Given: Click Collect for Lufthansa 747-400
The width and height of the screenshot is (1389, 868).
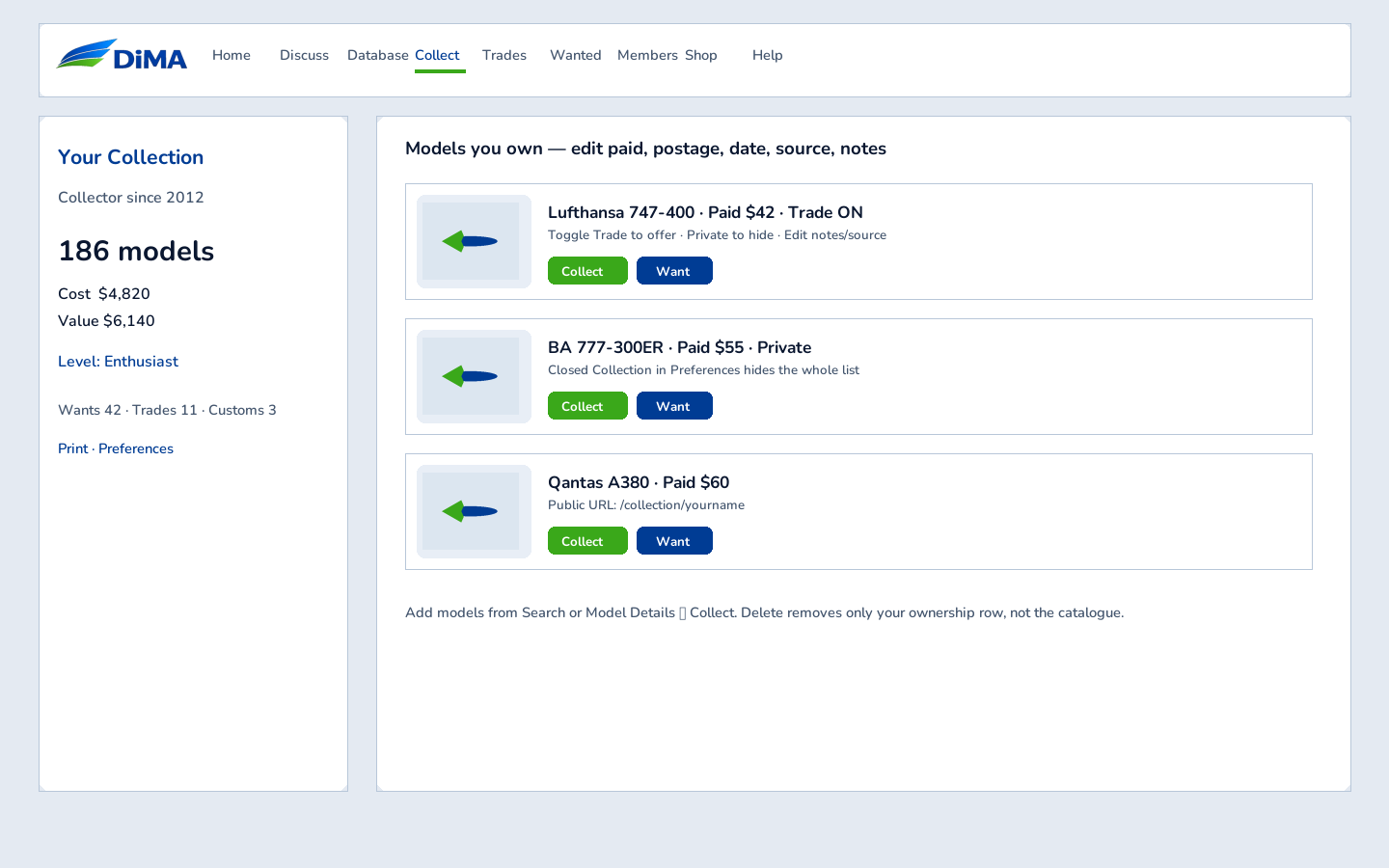Looking at the screenshot, I should click(x=587, y=271).
